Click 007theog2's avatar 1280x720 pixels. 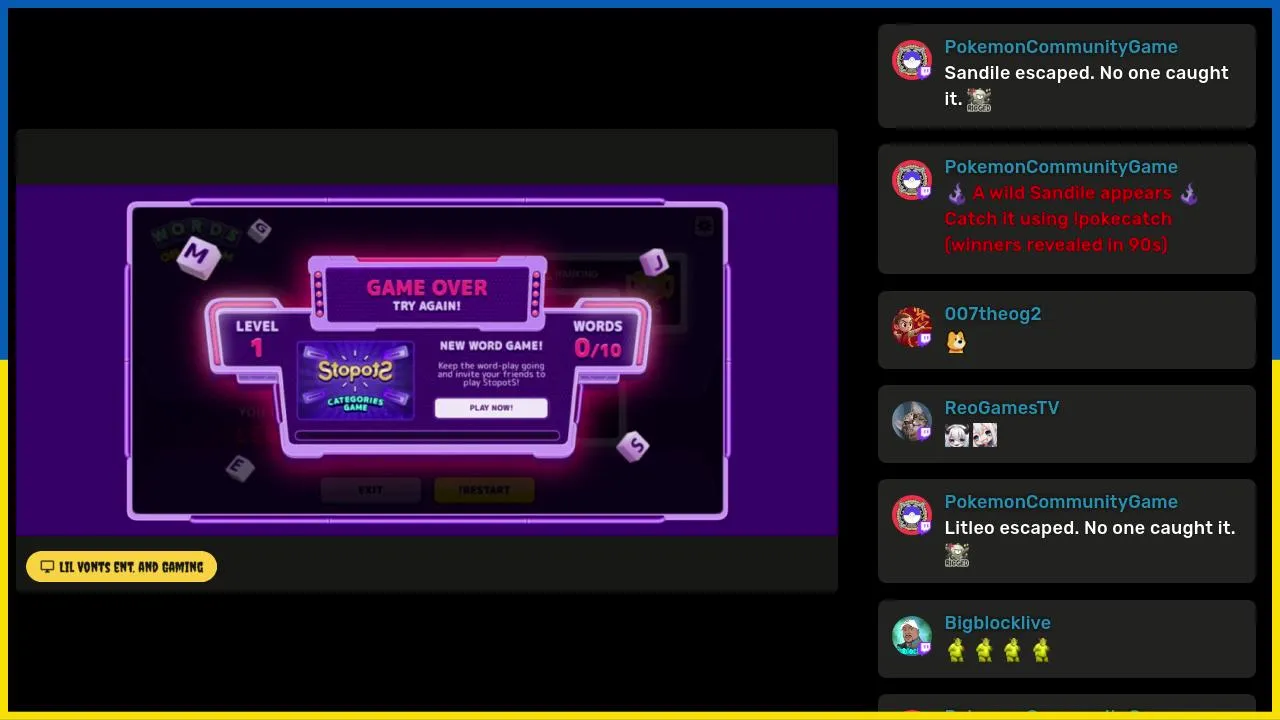pos(912,328)
